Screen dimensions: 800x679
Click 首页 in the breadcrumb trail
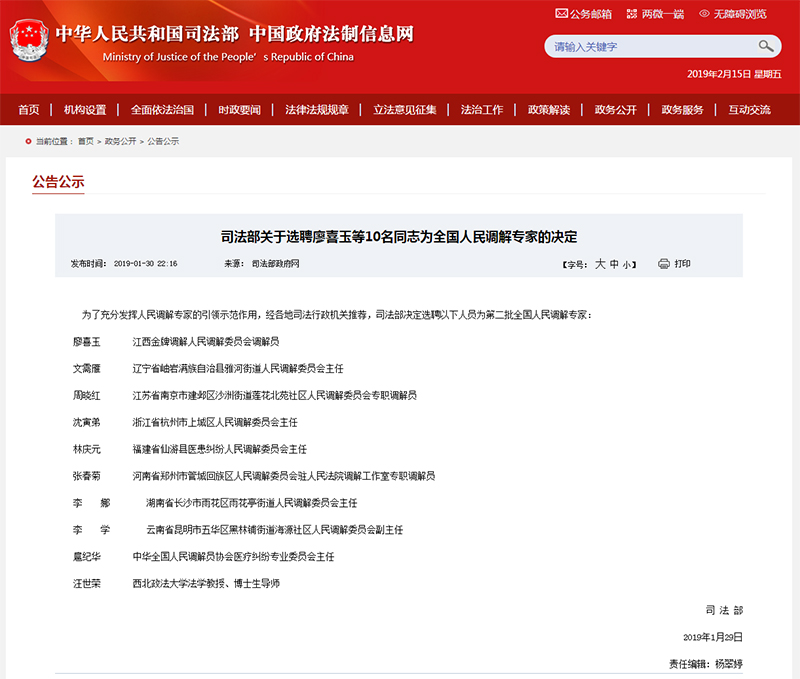tap(86, 142)
